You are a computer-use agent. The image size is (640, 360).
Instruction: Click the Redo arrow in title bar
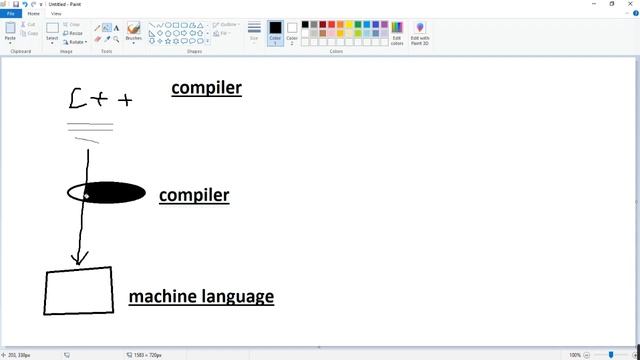(x=33, y=4)
